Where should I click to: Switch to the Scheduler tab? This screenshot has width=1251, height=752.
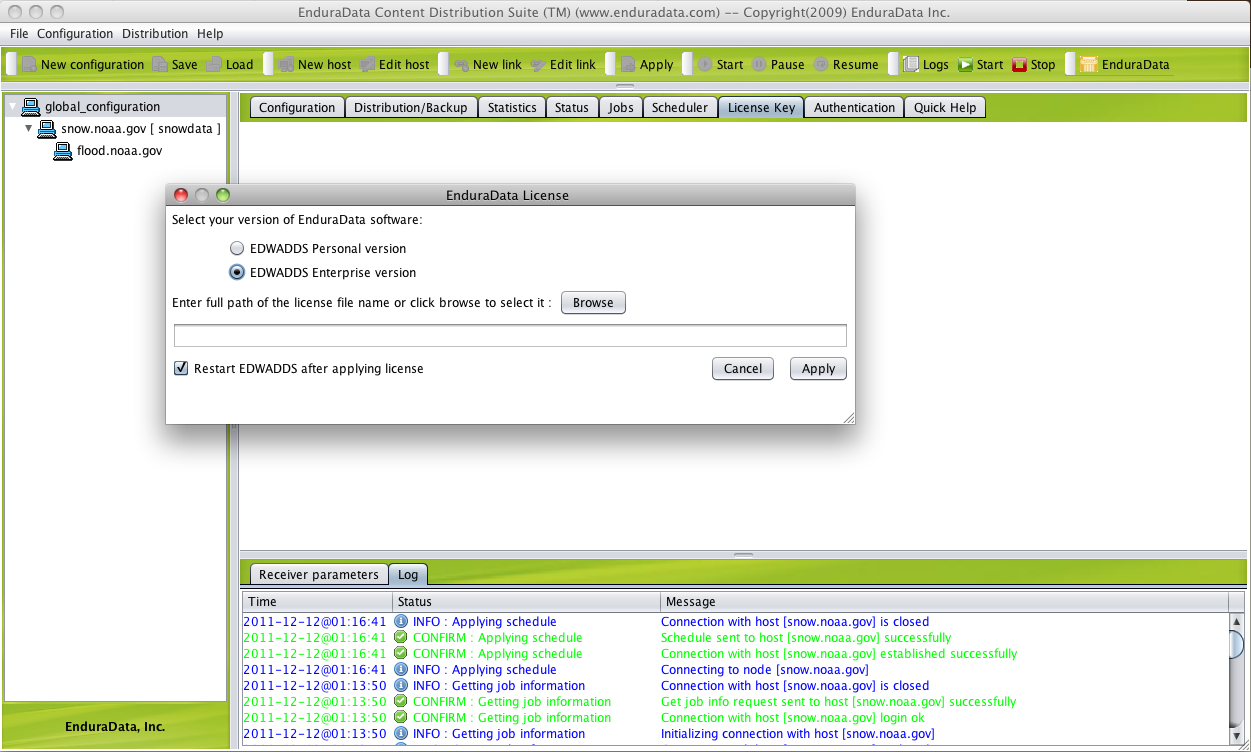click(680, 107)
